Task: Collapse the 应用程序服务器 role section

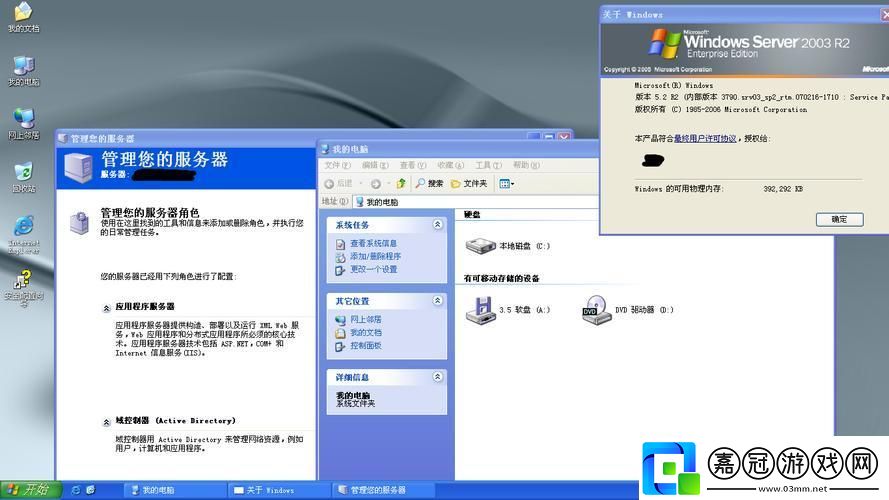Action: pos(106,308)
